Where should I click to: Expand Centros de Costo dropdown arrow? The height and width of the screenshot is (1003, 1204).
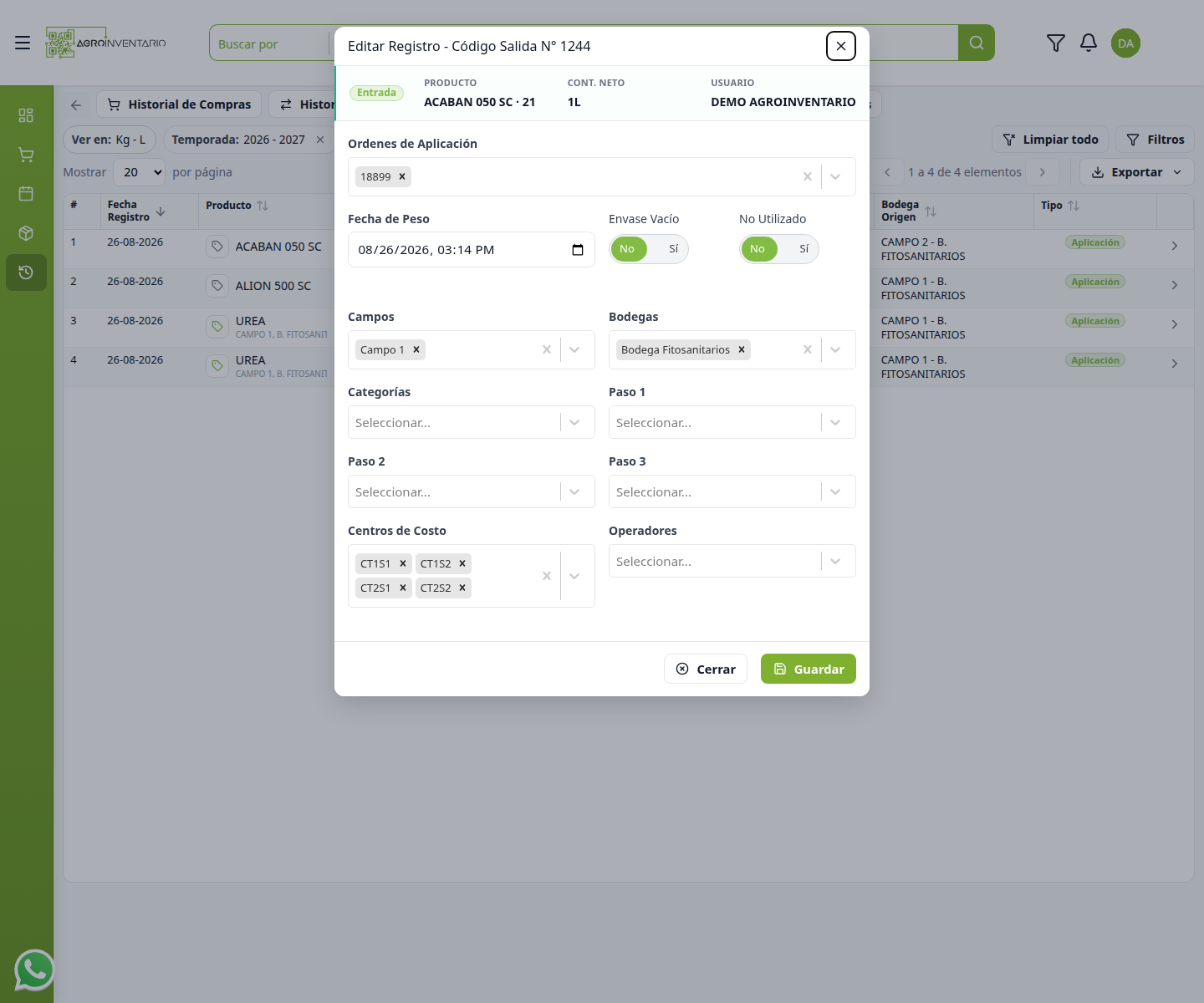click(x=574, y=576)
